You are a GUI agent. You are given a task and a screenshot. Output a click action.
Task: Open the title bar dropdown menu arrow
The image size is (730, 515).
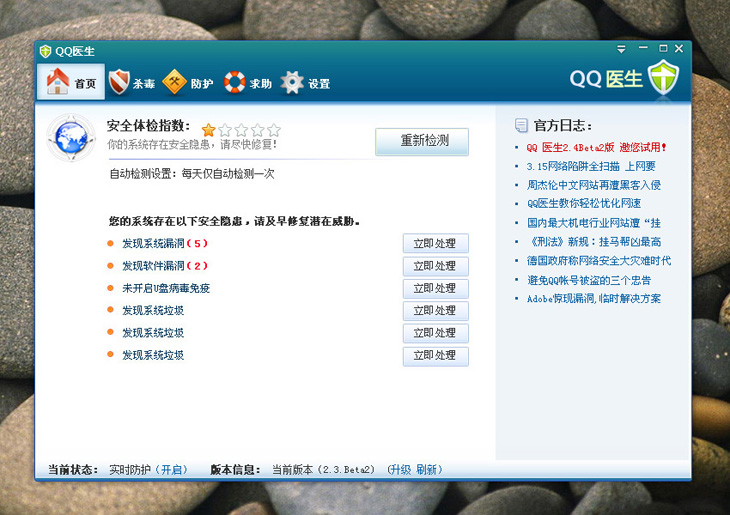(x=621, y=49)
